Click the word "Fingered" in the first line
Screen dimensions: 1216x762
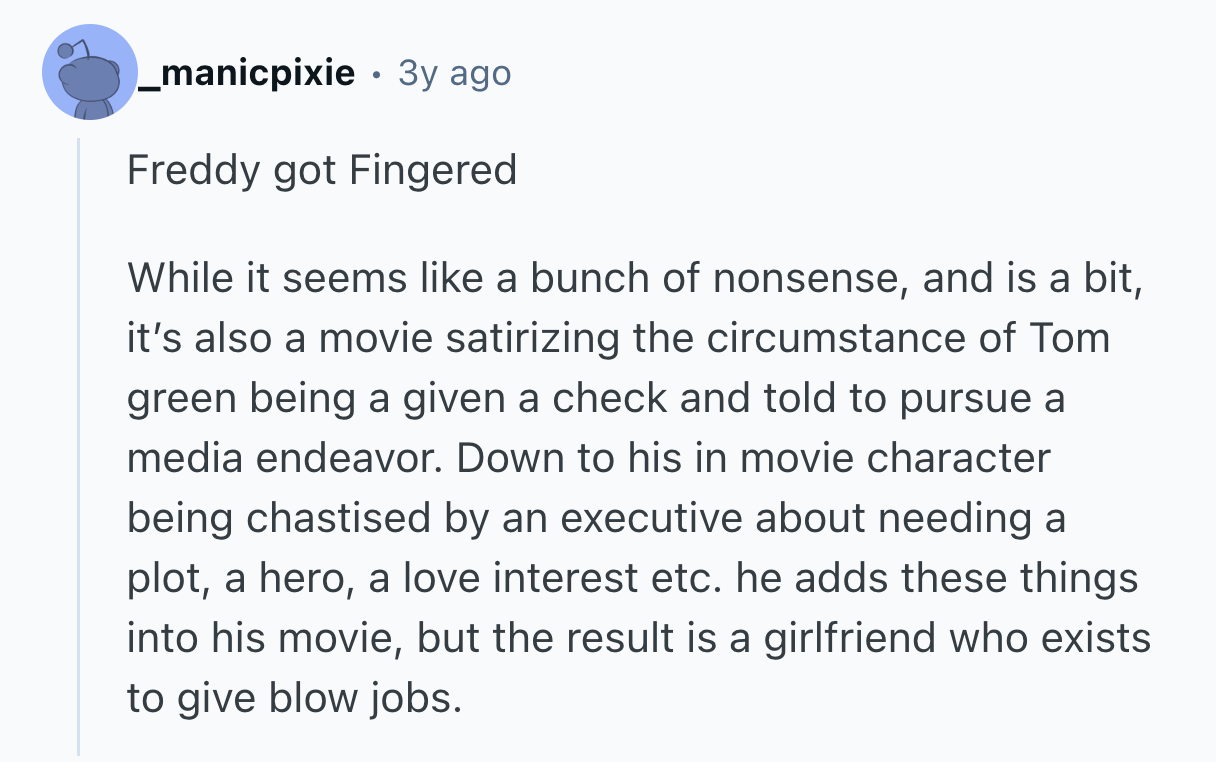pyautogui.click(x=433, y=170)
